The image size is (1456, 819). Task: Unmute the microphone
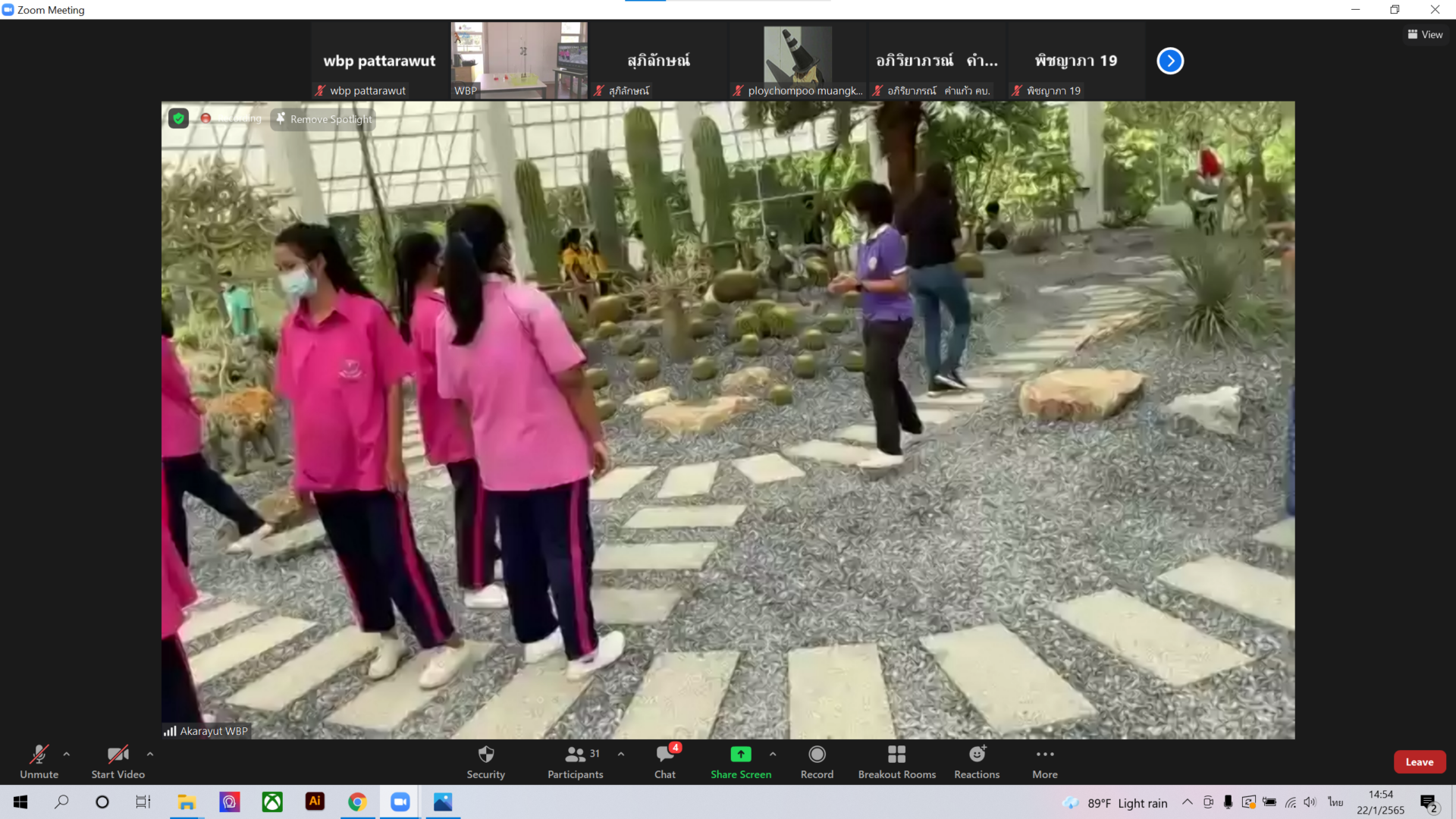coord(39,761)
